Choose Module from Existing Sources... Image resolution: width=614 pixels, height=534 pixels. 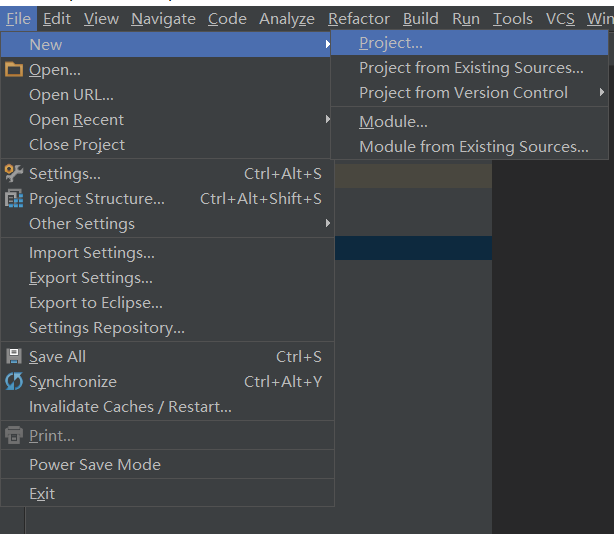tap(470, 147)
